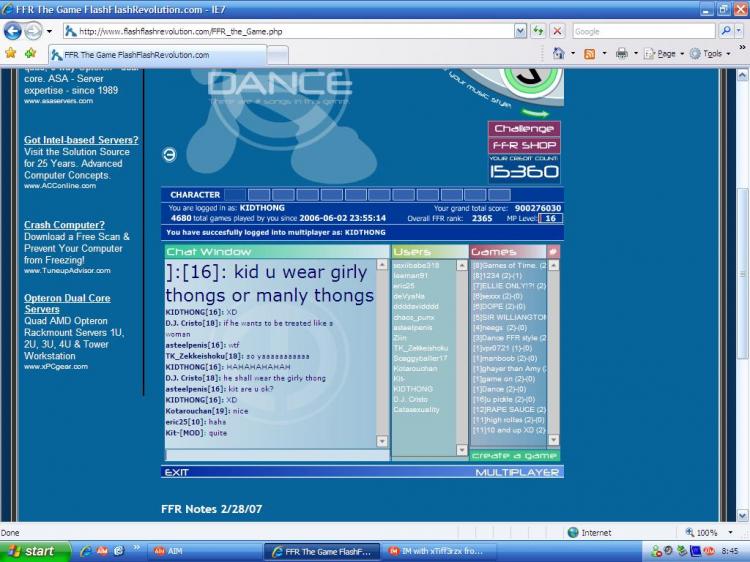Select the SIR WILLIANGTON game entry

click(x=509, y=318)
